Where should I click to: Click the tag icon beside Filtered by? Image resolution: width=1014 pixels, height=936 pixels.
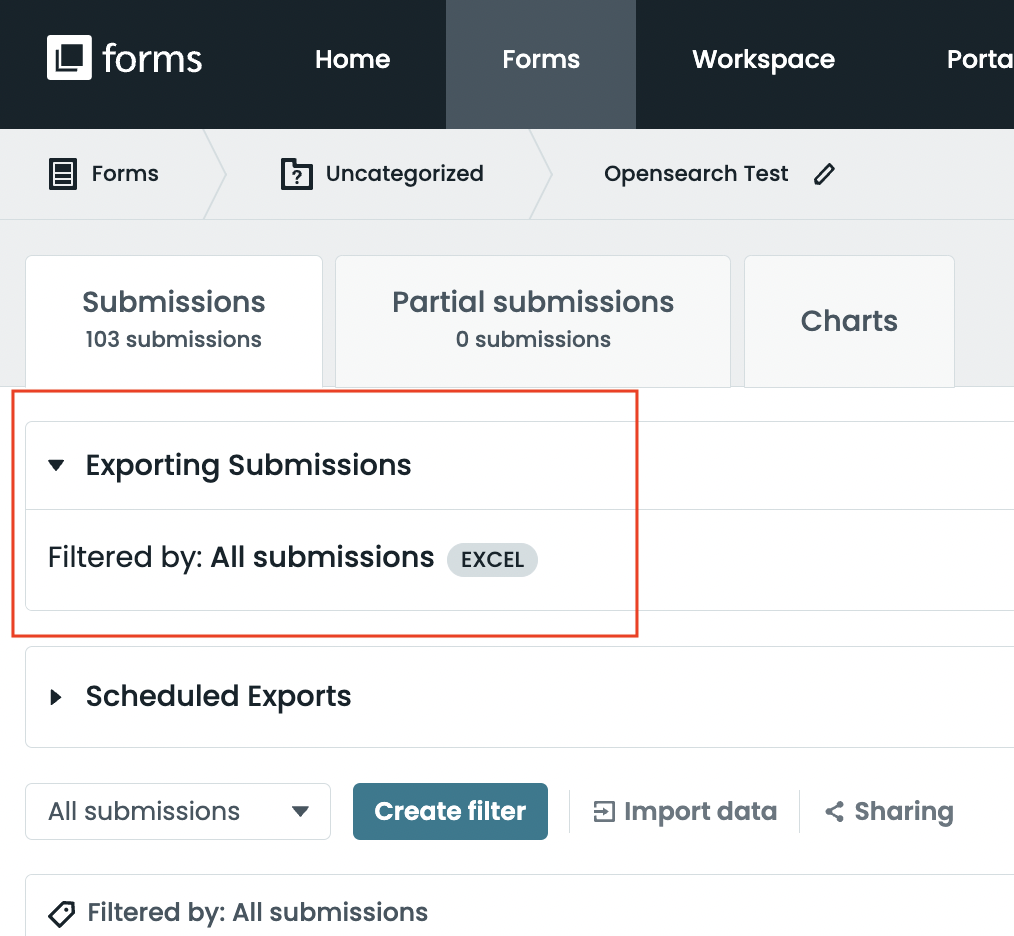62,913
